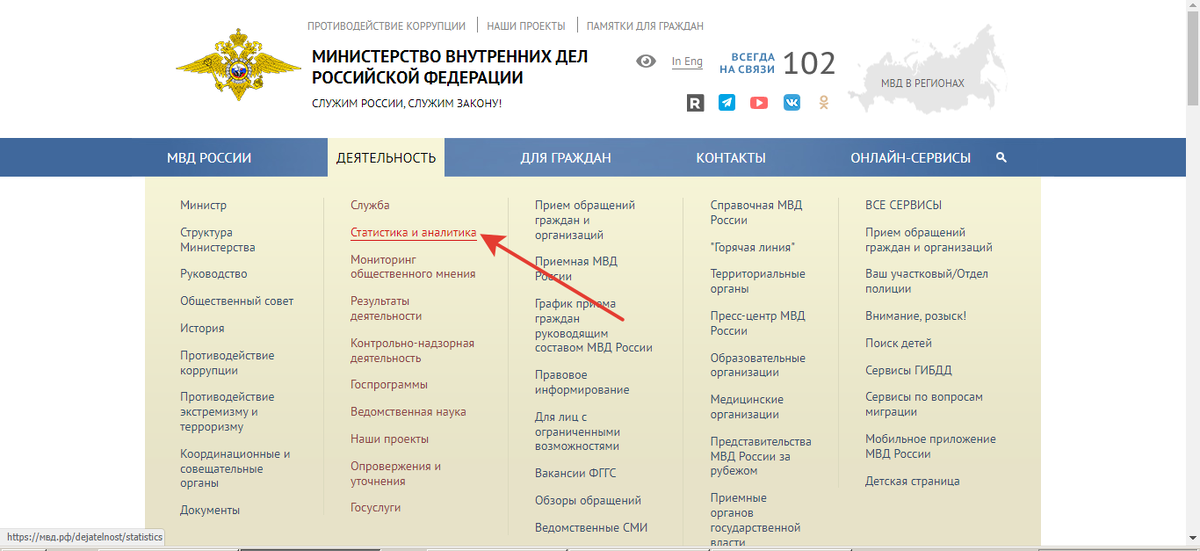Open ПРОТИВОДЕЙСТВИЕ КОРРУПЦИИ top link

(386, 26)
